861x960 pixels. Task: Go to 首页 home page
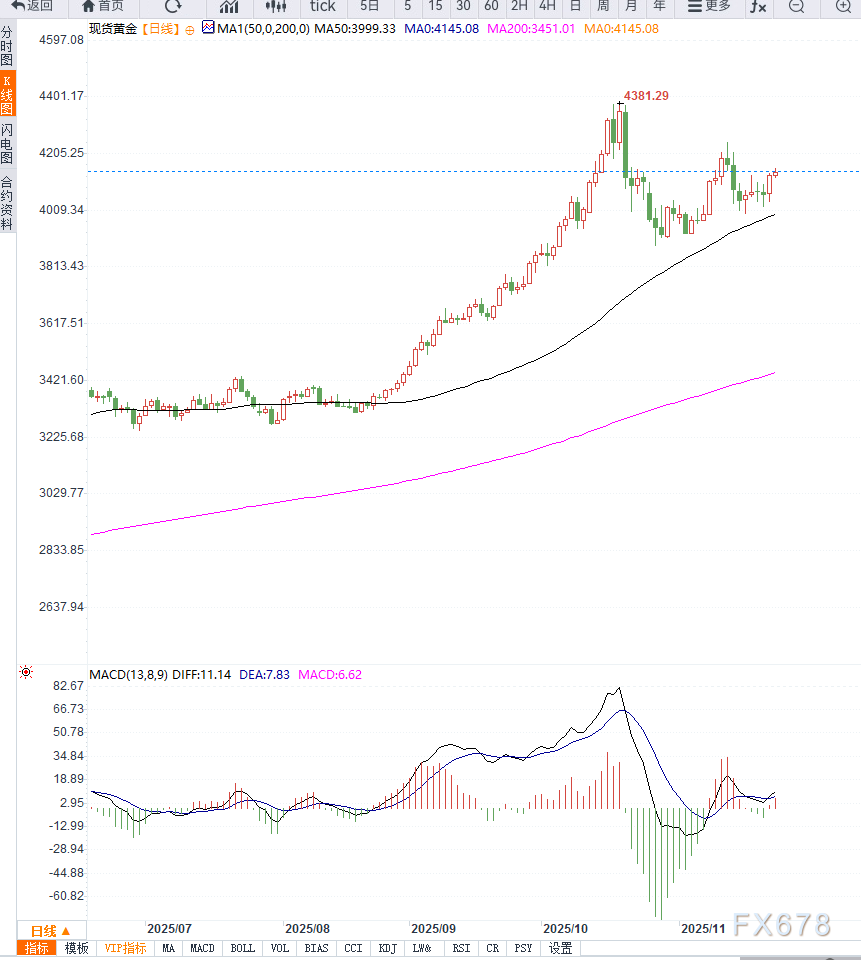click(103, 6)
